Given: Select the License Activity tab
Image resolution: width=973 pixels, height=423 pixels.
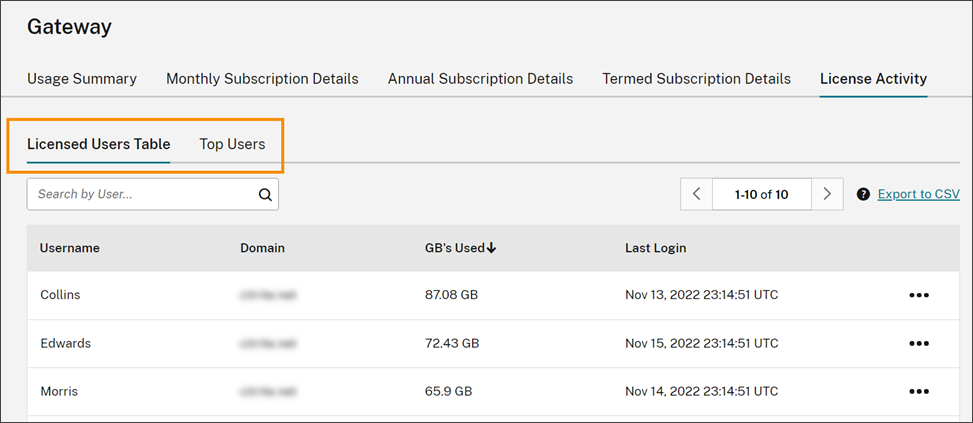Looking at the screenshot, I should [x=873, y=79].
